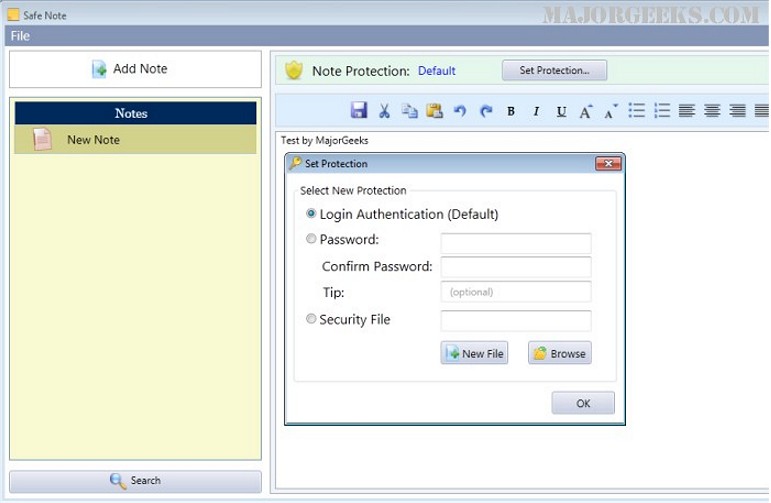Viewport: 771px width, 503px height.
Task: Click the 'Test by MajorGeeks' note text
Action: pyautogui.click(x=325, y=141)
